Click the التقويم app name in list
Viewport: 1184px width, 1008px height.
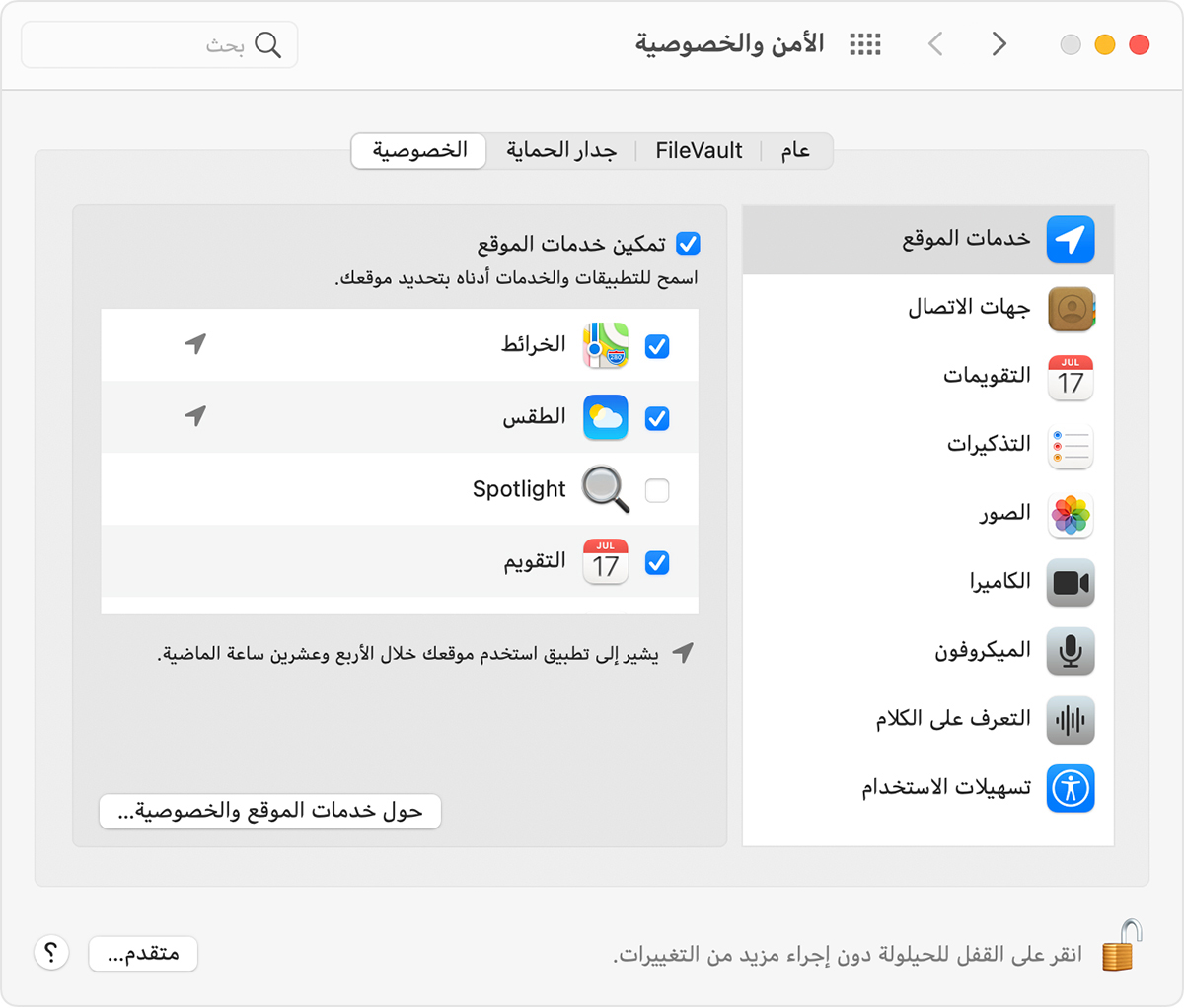(535, 561)
